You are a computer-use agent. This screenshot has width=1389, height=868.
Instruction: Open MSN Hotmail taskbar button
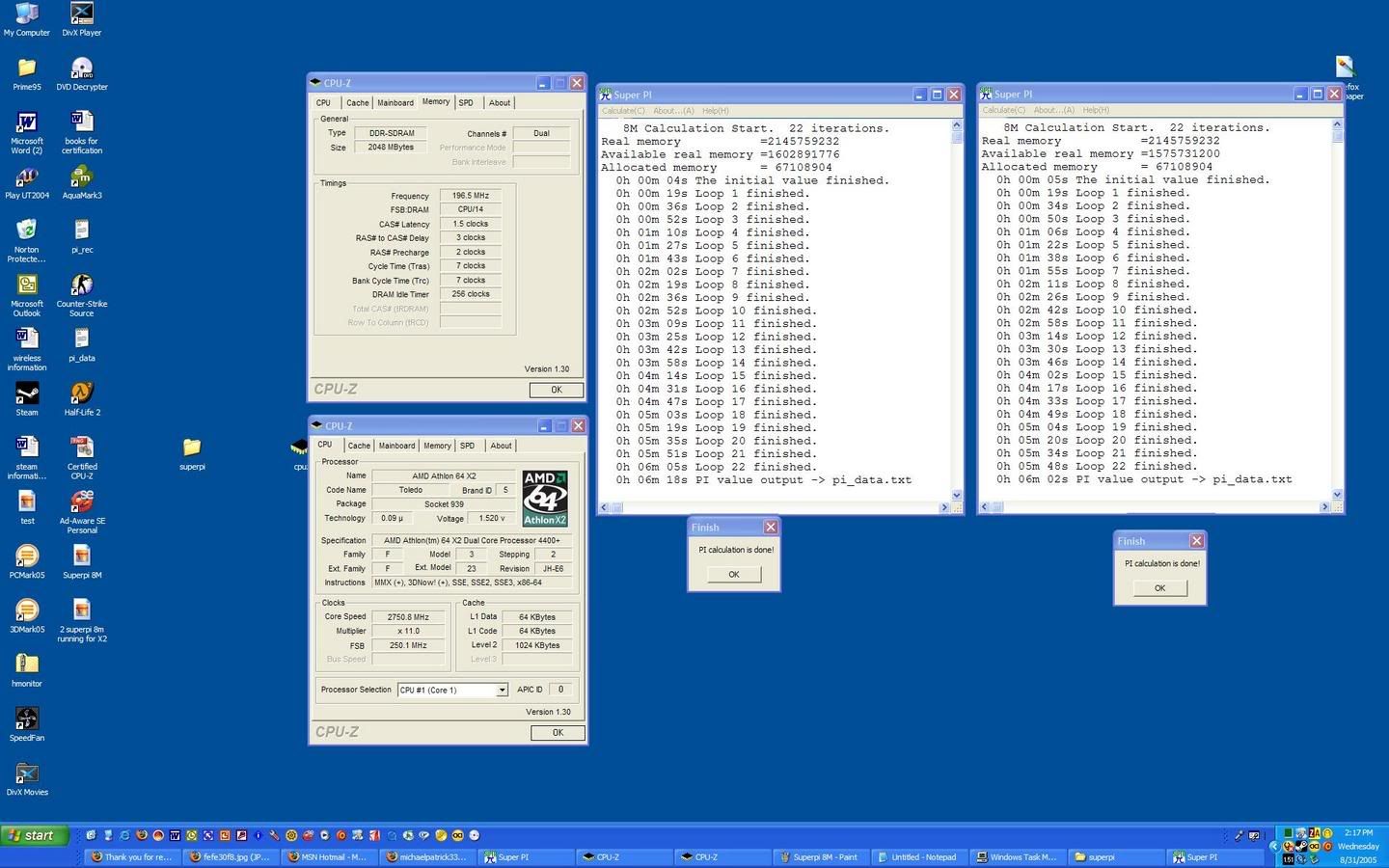pyautogui.click(x=327, y=856)
